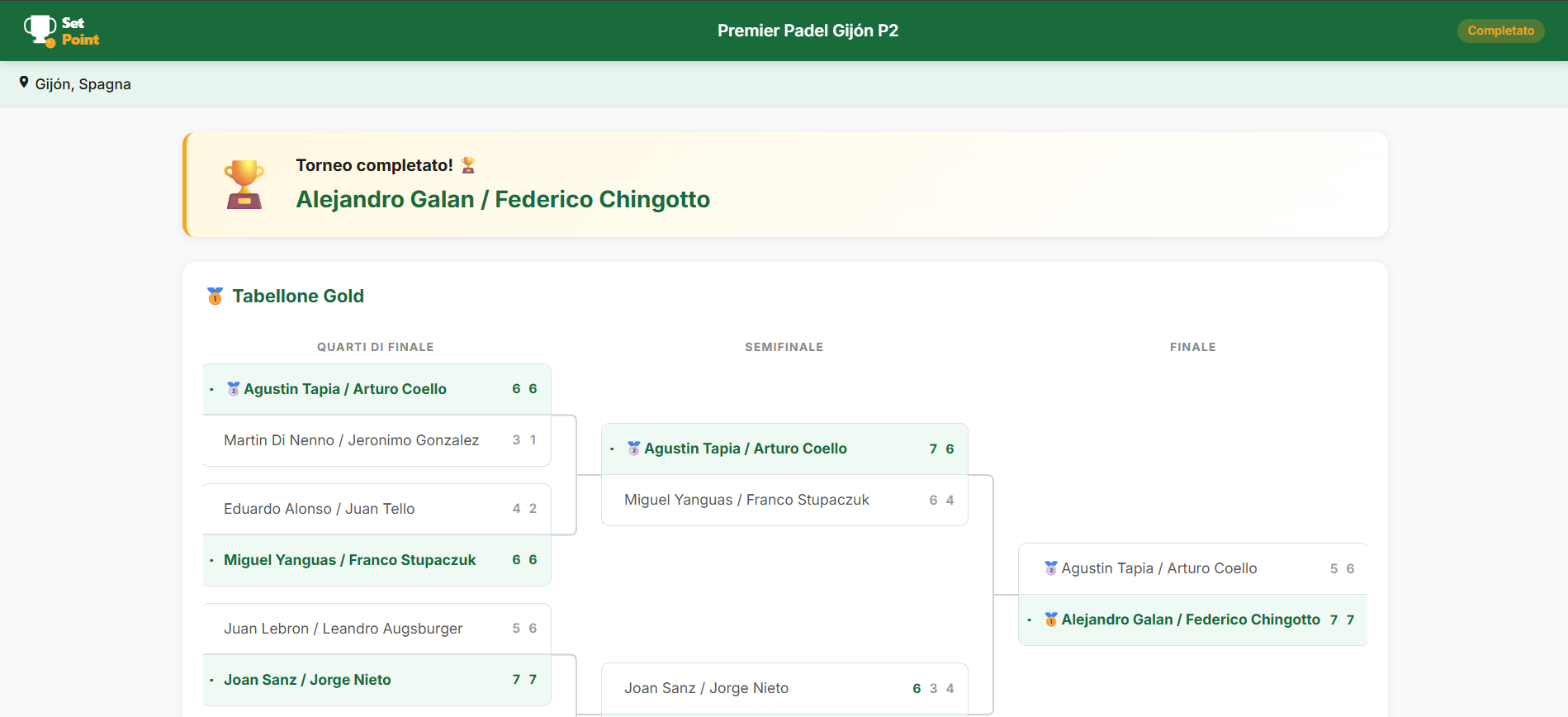Click the large trophy icon in winner banner
This screenshot has width=1568, height=717.
tap(244, 184)
